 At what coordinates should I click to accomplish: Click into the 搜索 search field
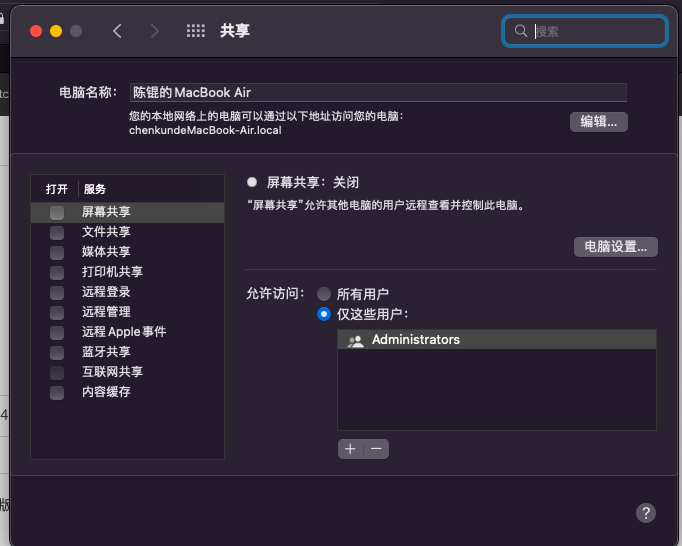click(585, 31)
